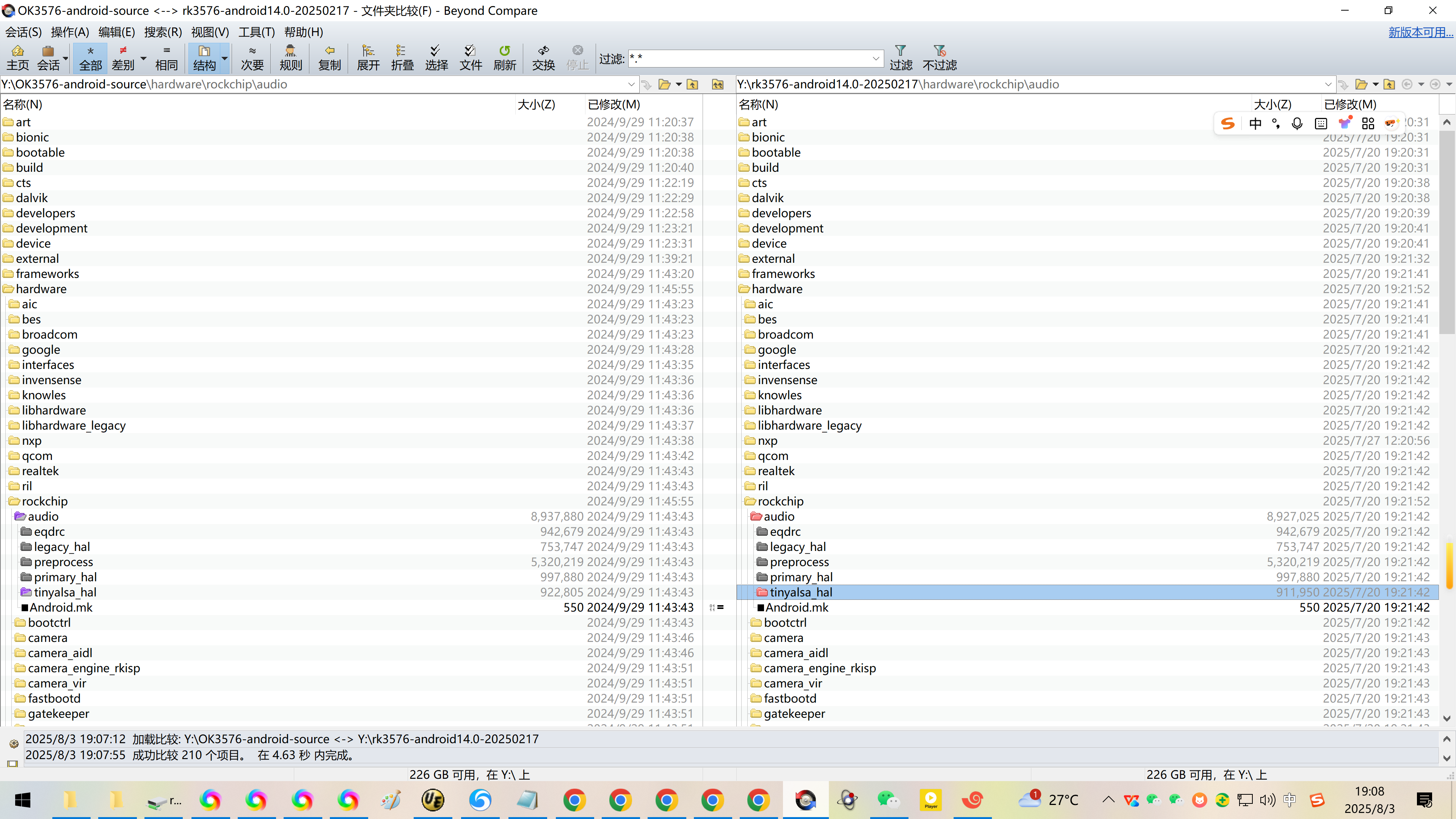Screen dimensions: 1456x819
Task: Open the 结构 dropdown arrow
Action: pyautogui.click(x=224, y=58)
